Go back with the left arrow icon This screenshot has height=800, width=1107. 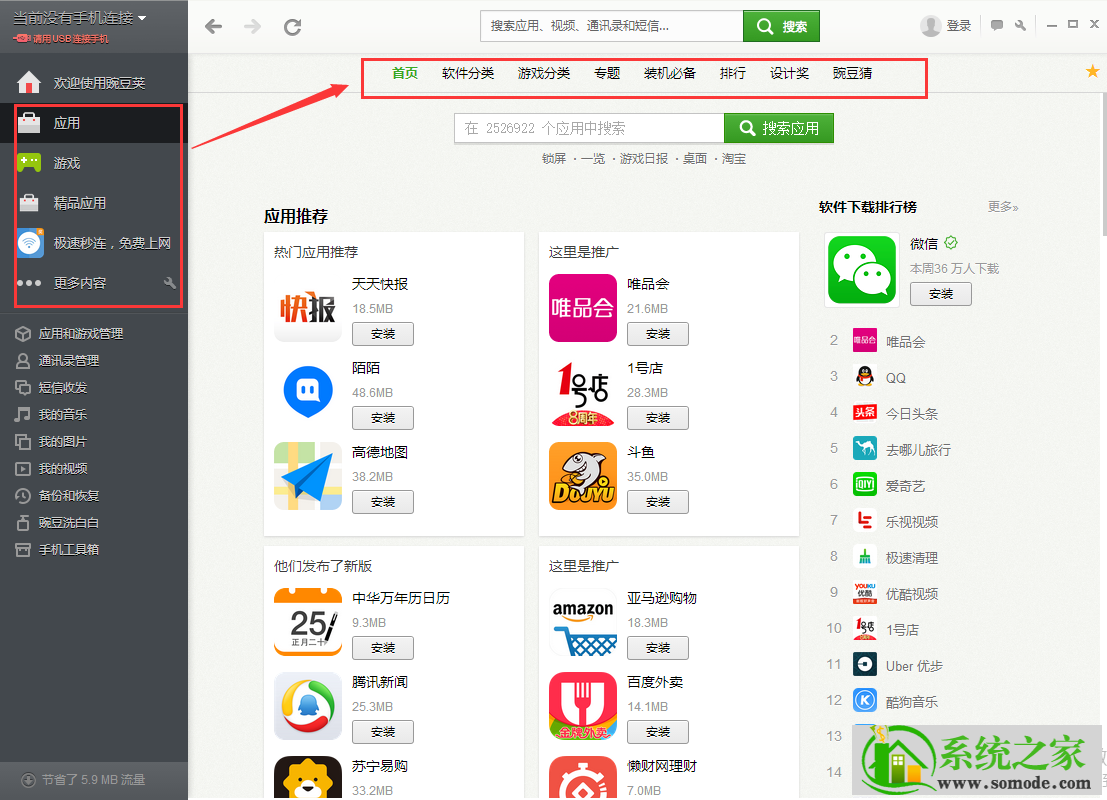pos(213,27)
